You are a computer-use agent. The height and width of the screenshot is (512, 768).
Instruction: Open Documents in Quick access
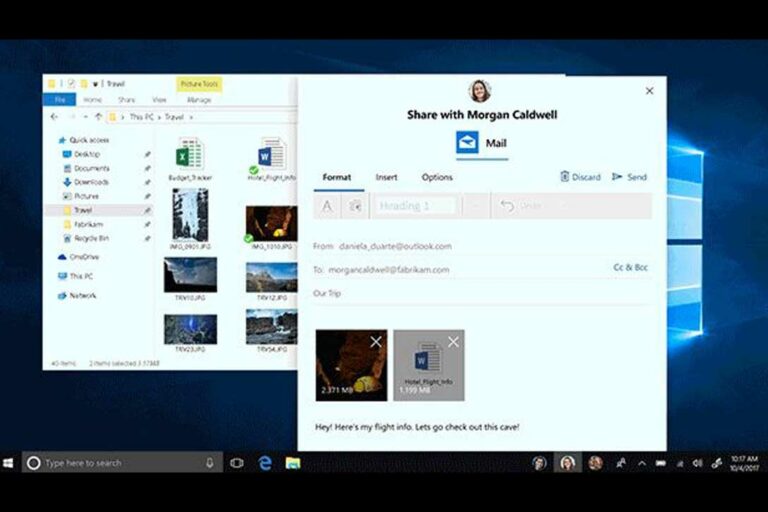tap(87, 168)
